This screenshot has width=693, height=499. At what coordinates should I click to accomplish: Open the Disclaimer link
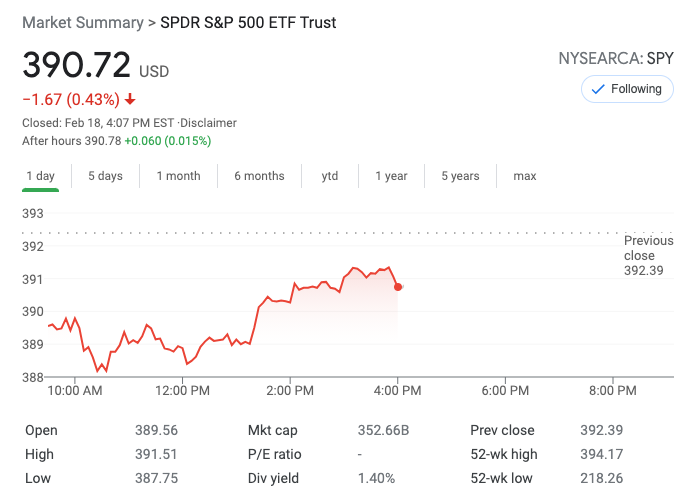click(208, 123)
